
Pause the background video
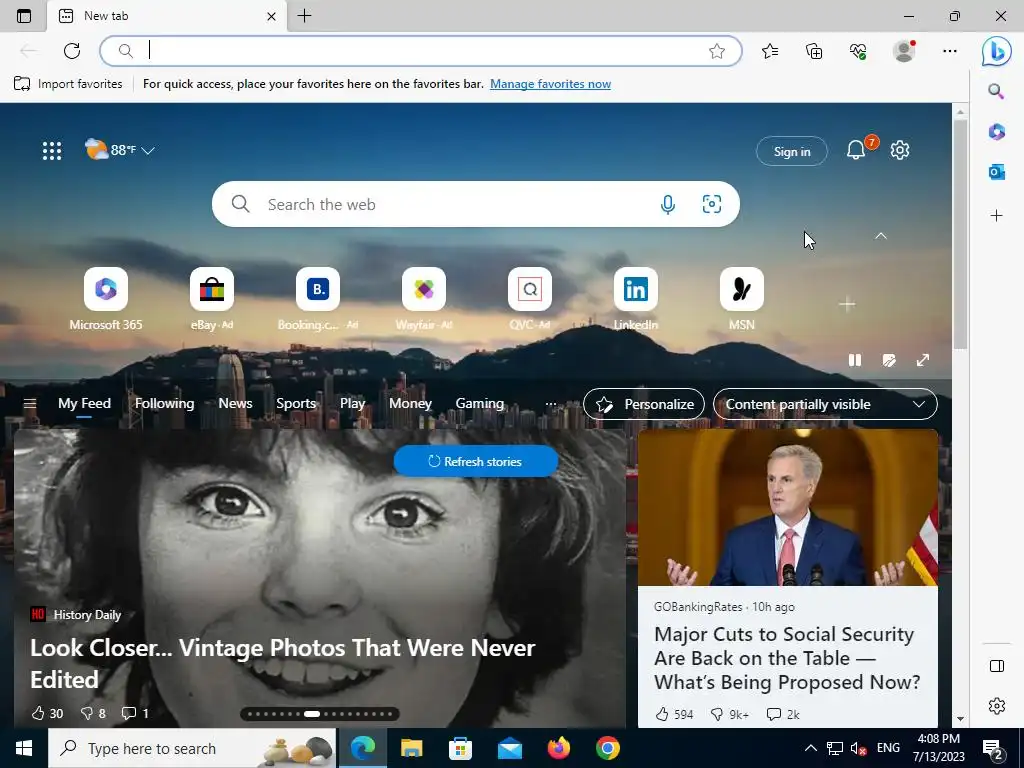[x=855, y=360]
